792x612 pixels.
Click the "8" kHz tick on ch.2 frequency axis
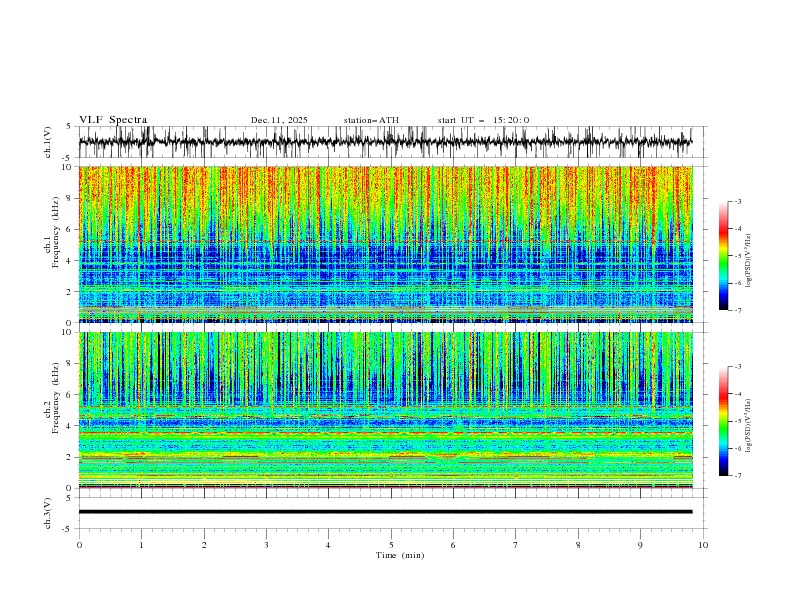tap(71, 363)
